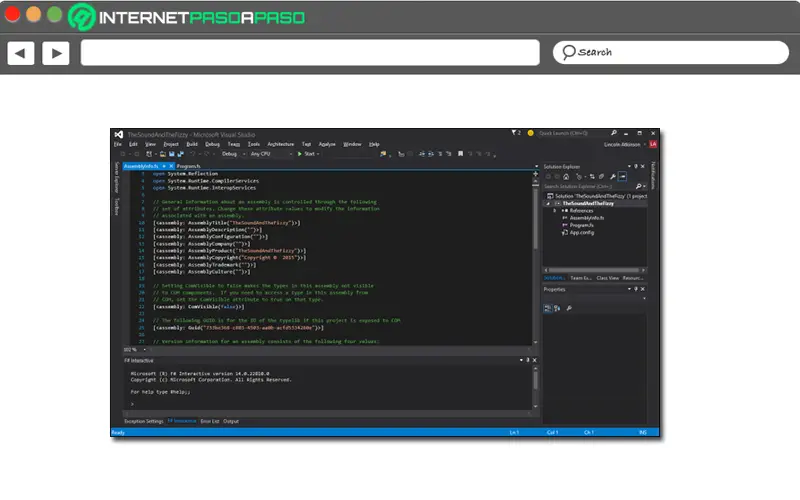Click the Quick Launch magnifier icon

tap(614, 133)
